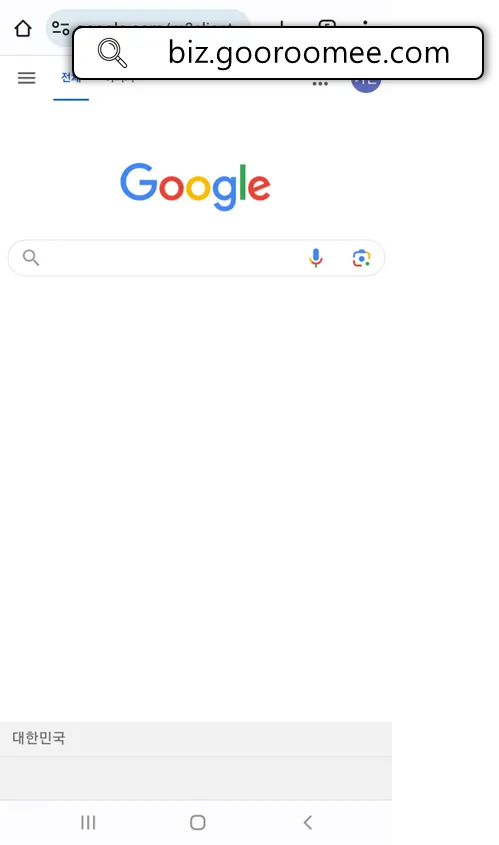
Task: Expand the three-dot more options on Google bar
Action: (x=320, y=84)
